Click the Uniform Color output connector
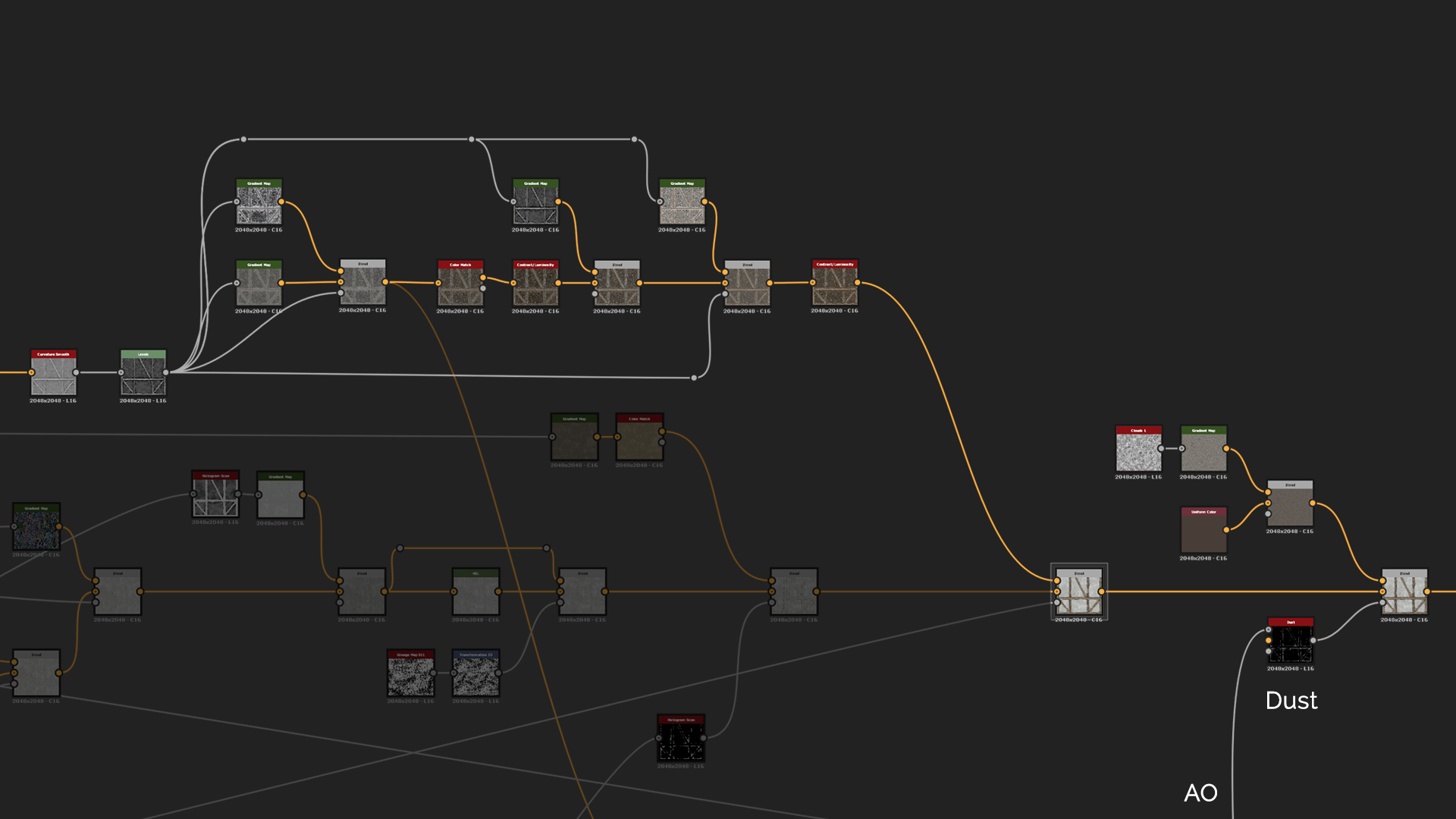 (x=1227, y=529)
